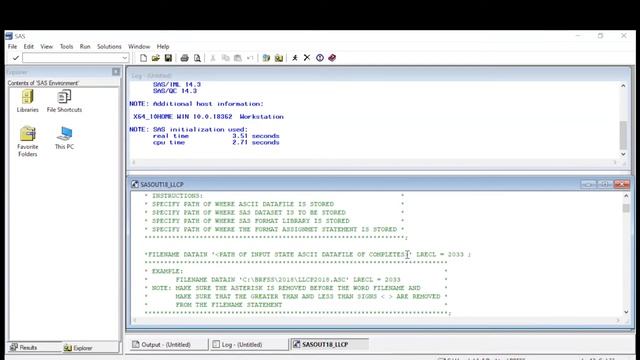Open the Edit menu
Image resolution: width=640 pixels, height=360 pixels.
[29, 47]
